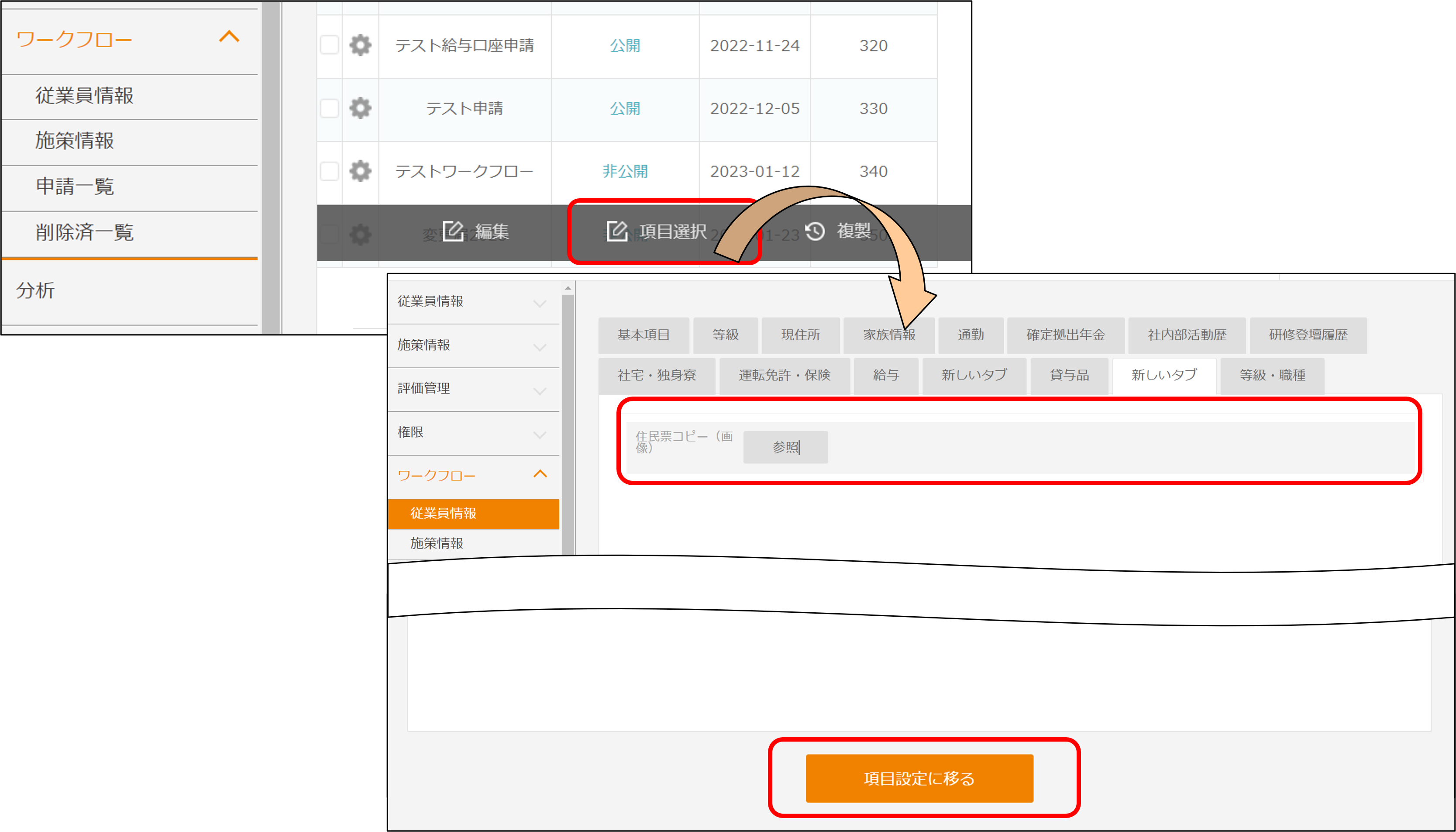
Task: Click 参照 browse button for 住民票コピー
Action: click(x=785, y=447)
